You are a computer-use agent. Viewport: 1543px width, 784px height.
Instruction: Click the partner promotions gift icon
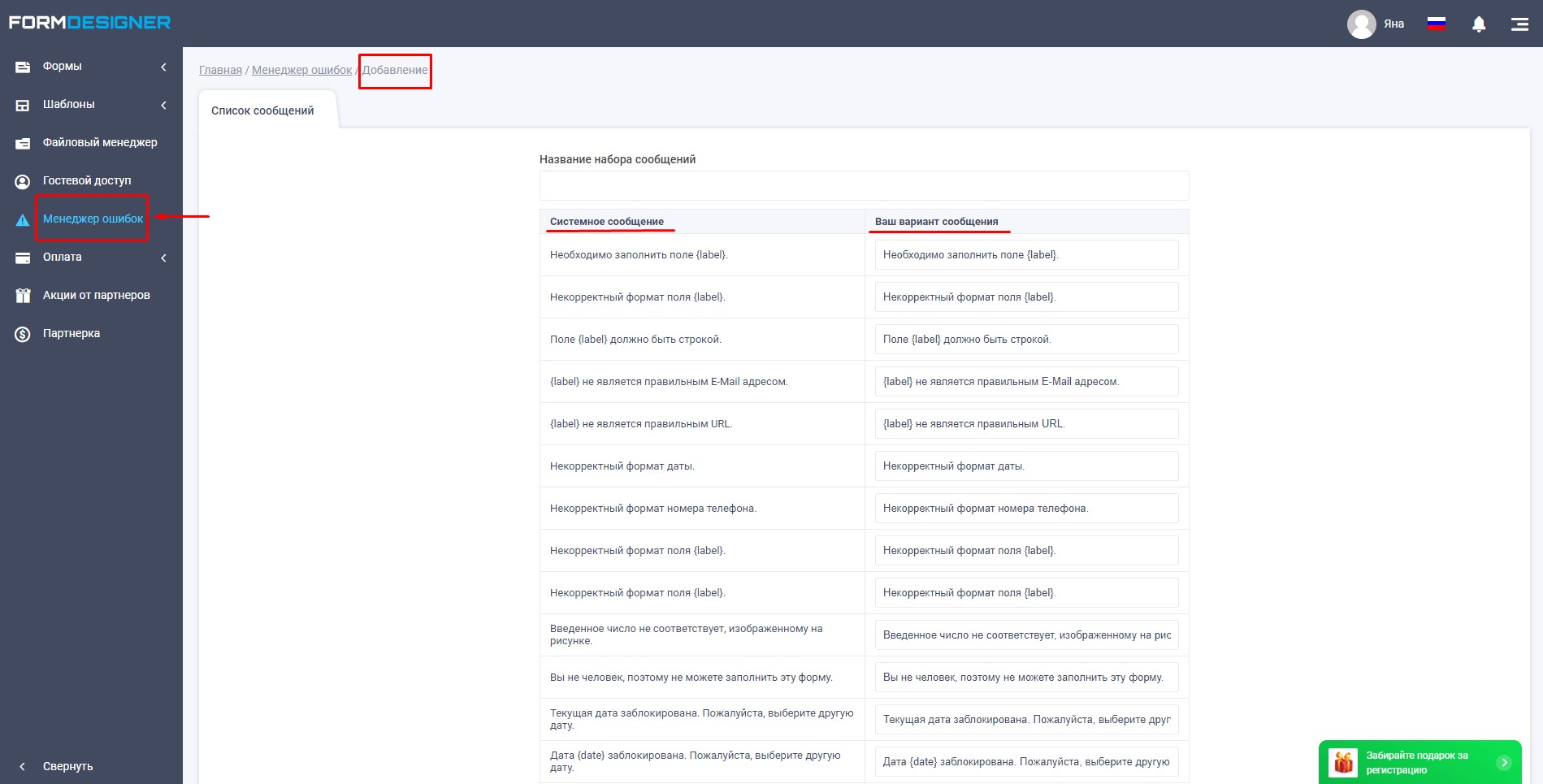tap(23, 296)
